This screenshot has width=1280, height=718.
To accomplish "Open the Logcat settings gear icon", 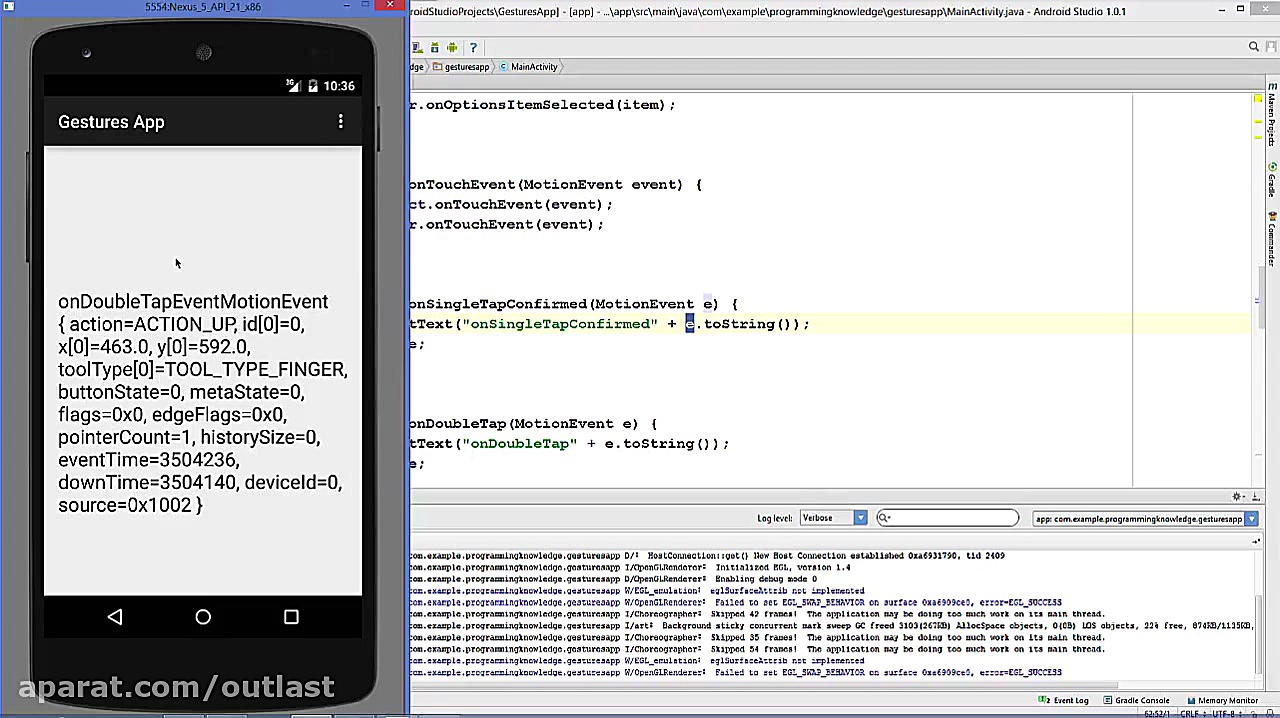I will coord(1237,496).
